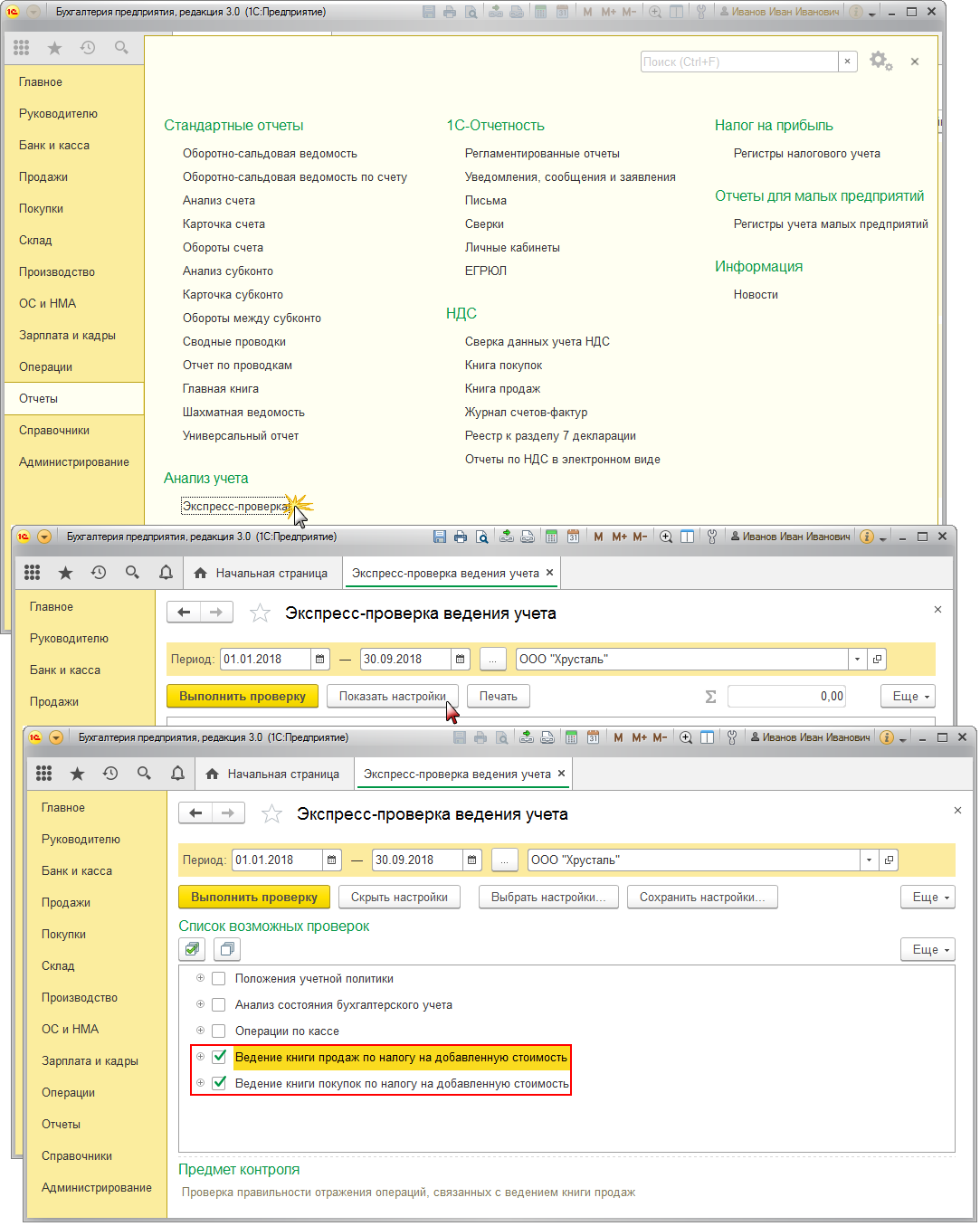The image size is (980, 1226).
Task: Add form to favorites star in front window
Action: 271,814
